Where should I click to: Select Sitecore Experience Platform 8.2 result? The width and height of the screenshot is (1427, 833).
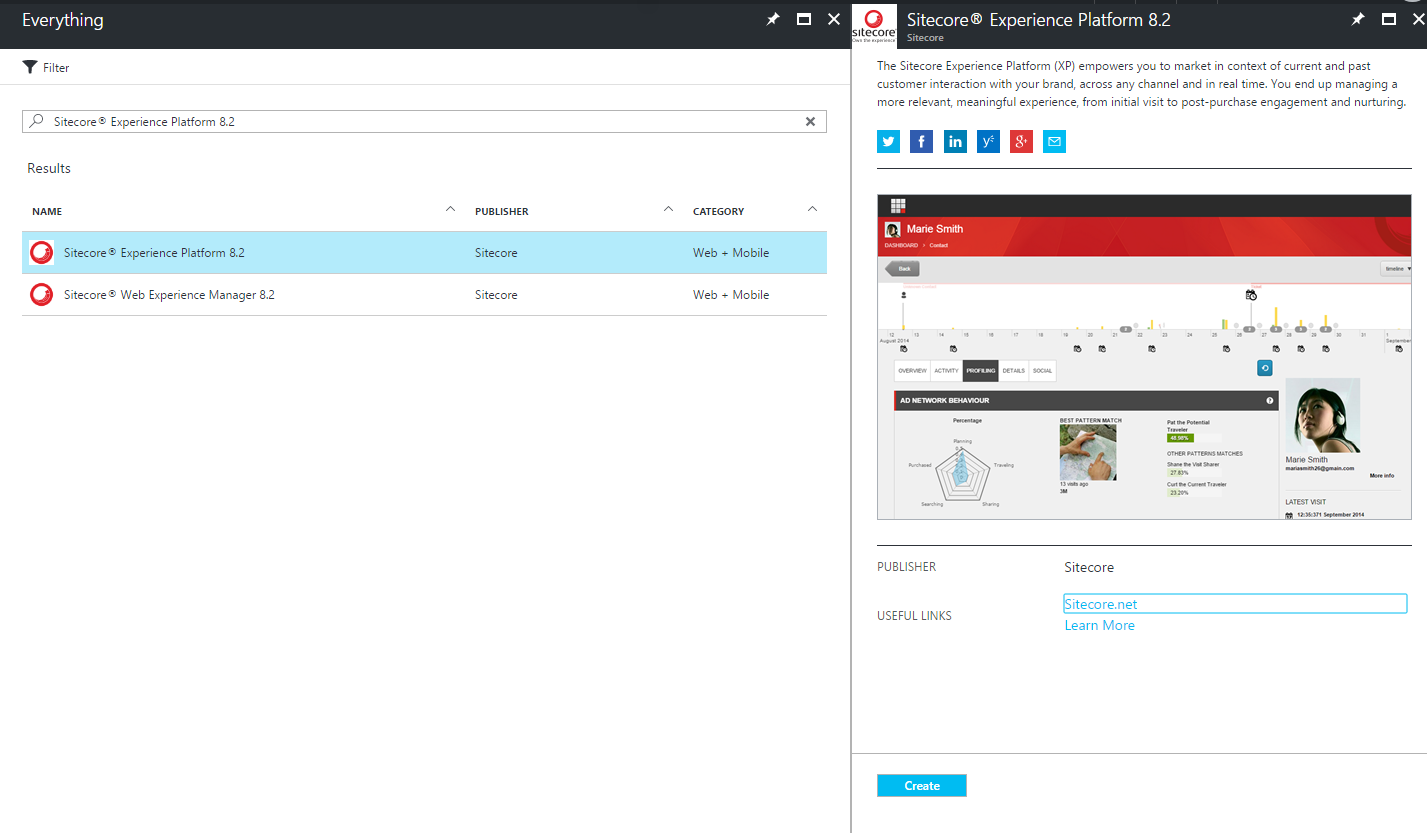tap(424, 253)
